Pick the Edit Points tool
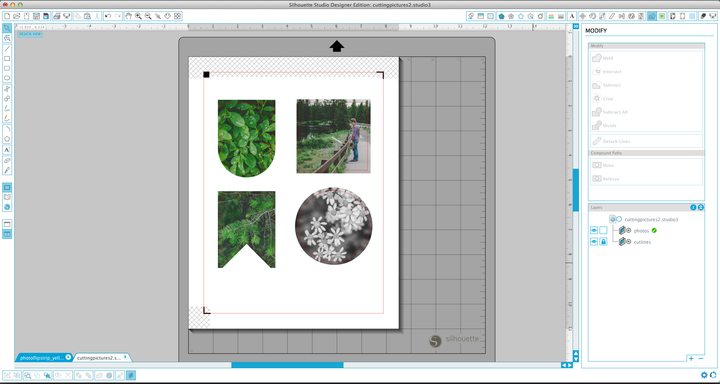The height and width of the screenshot is (384, 720). [7, 38]
